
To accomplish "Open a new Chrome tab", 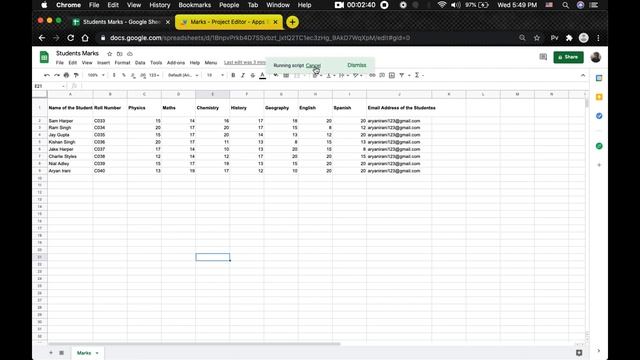I will coord(292,22).
